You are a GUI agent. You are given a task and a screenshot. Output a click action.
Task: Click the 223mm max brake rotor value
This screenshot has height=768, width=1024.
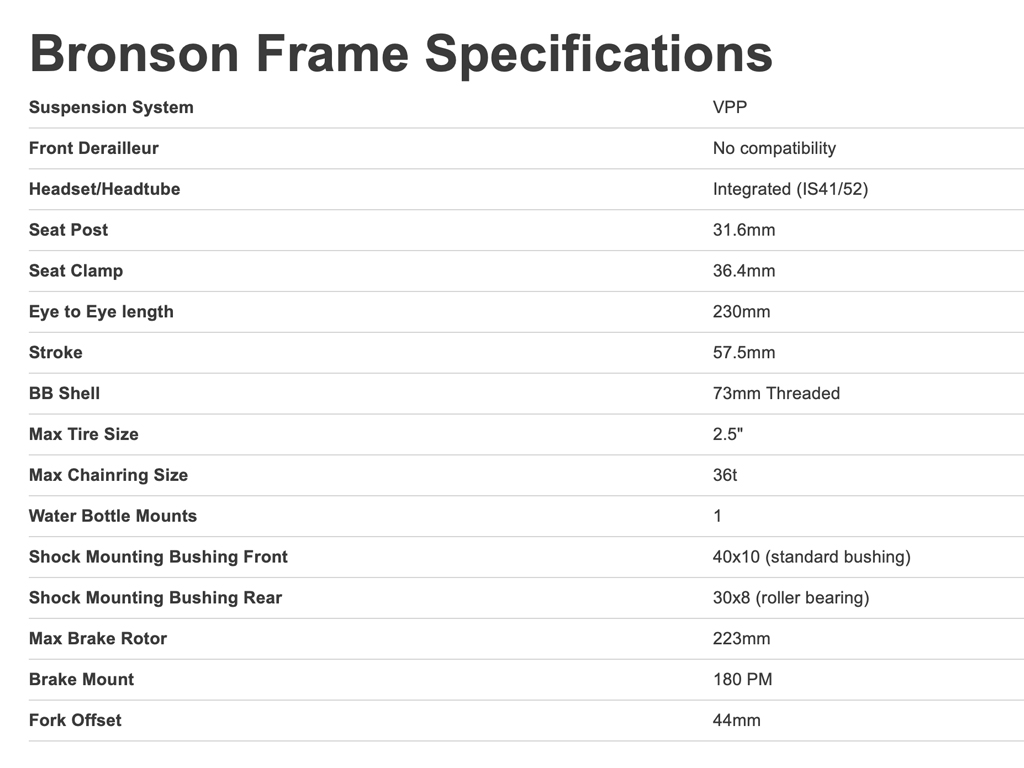pyautogui.click(x=741, y=639)
